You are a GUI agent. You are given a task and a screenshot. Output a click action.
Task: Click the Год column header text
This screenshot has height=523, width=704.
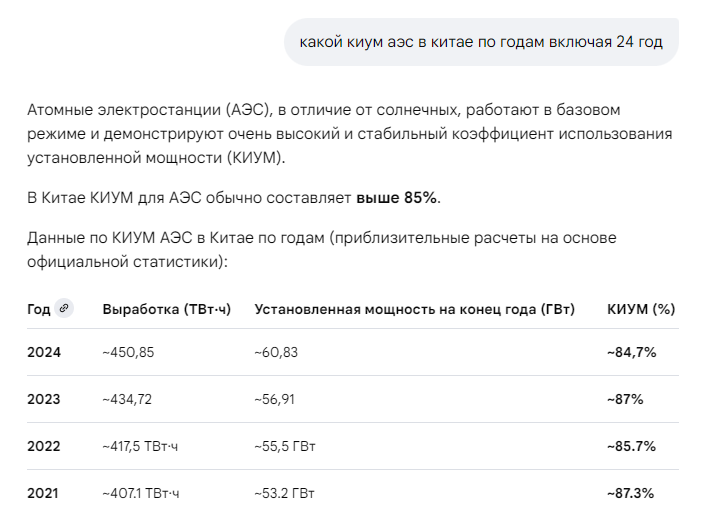38,309
